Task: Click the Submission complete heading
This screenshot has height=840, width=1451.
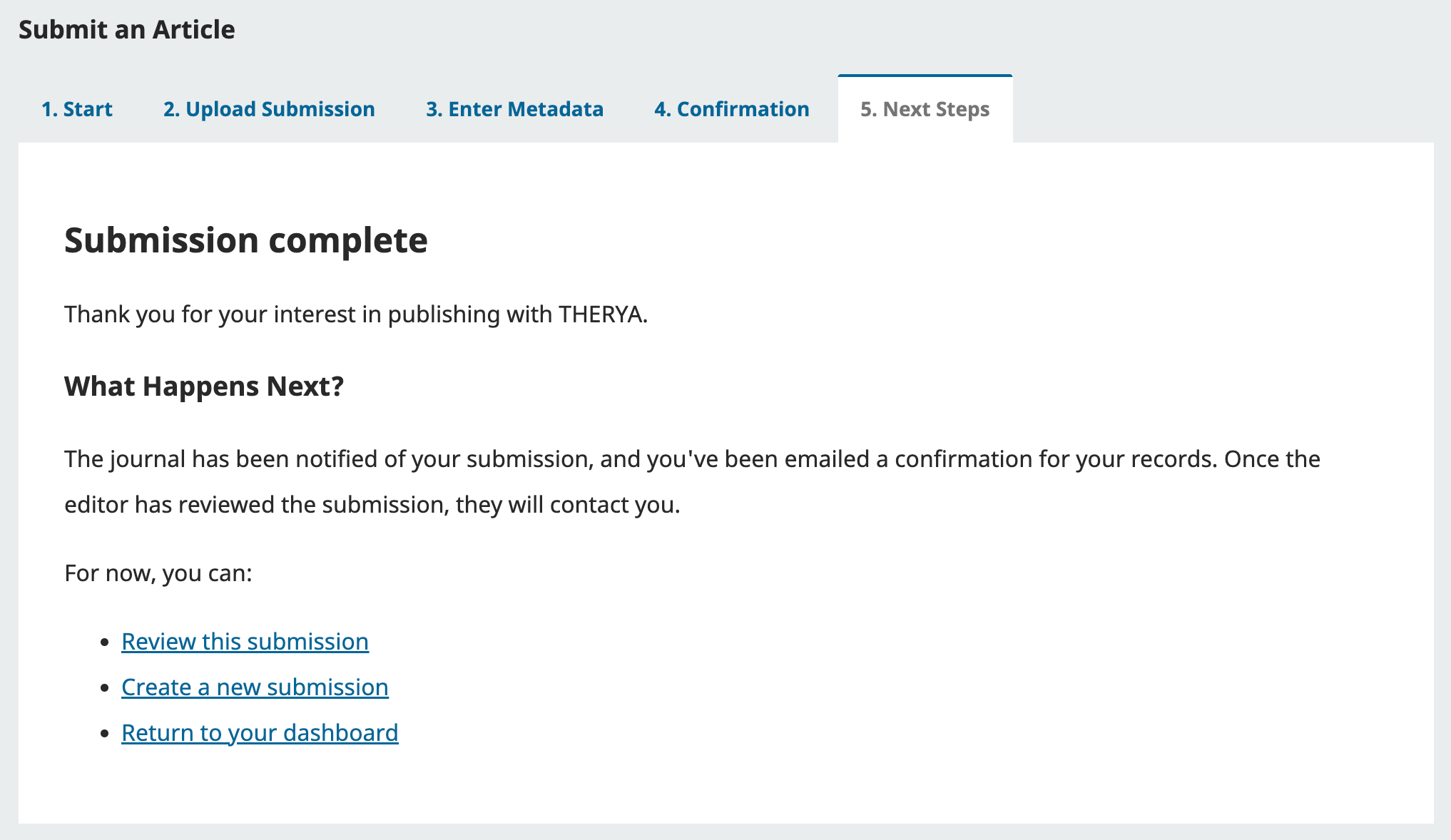Action: click(245, 240)
